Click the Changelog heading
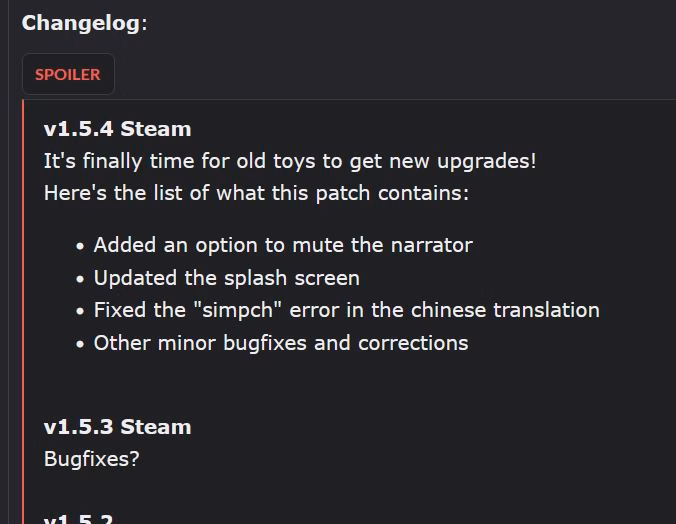 click(x=84, y=23)
